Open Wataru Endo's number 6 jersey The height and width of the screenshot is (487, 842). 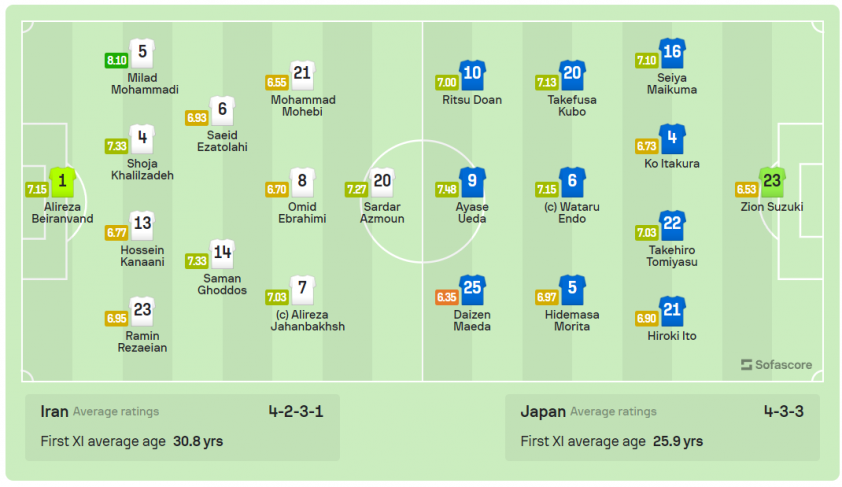pos(572,183)
